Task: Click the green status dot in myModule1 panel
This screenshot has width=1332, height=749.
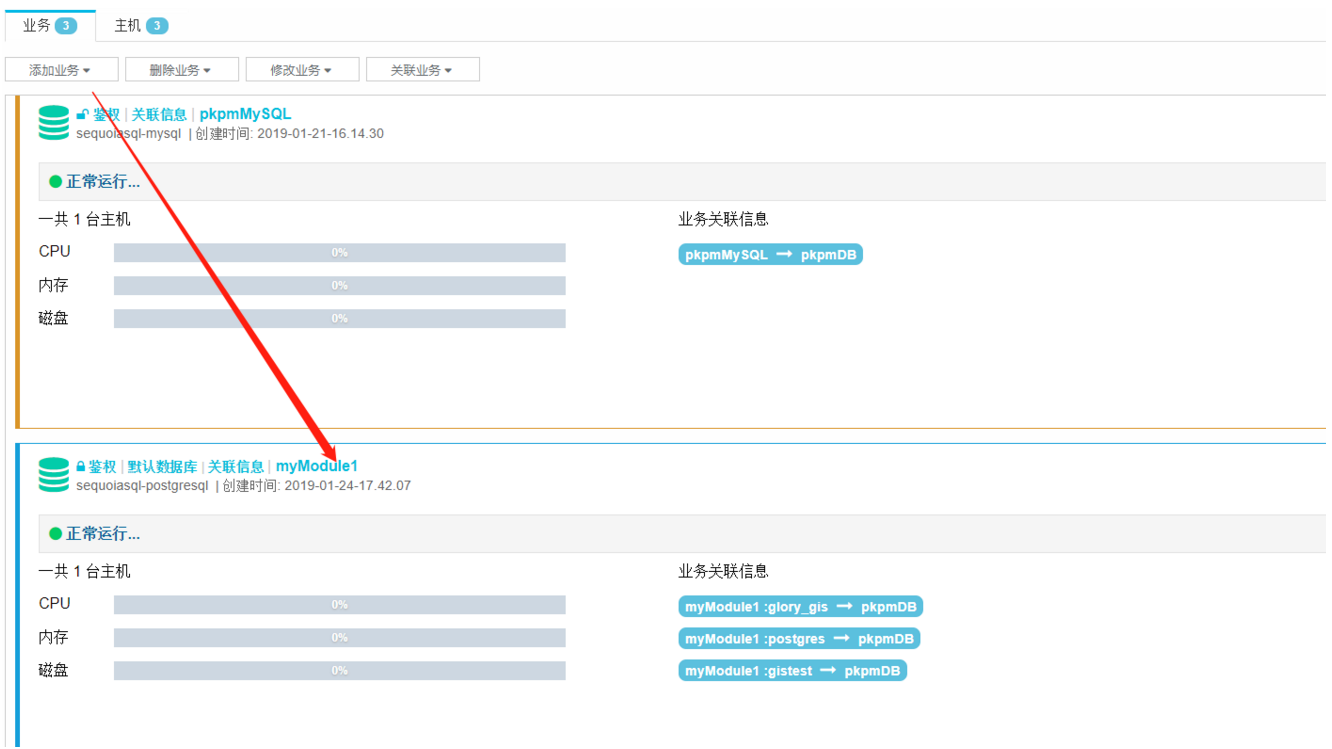Action: (56, 534)
